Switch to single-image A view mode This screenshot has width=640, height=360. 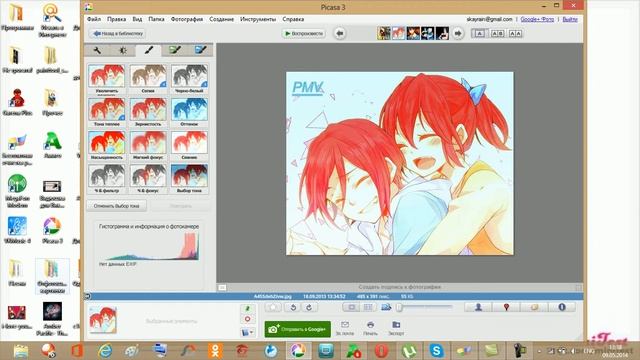pyautogui.click(x=480, y=33)
